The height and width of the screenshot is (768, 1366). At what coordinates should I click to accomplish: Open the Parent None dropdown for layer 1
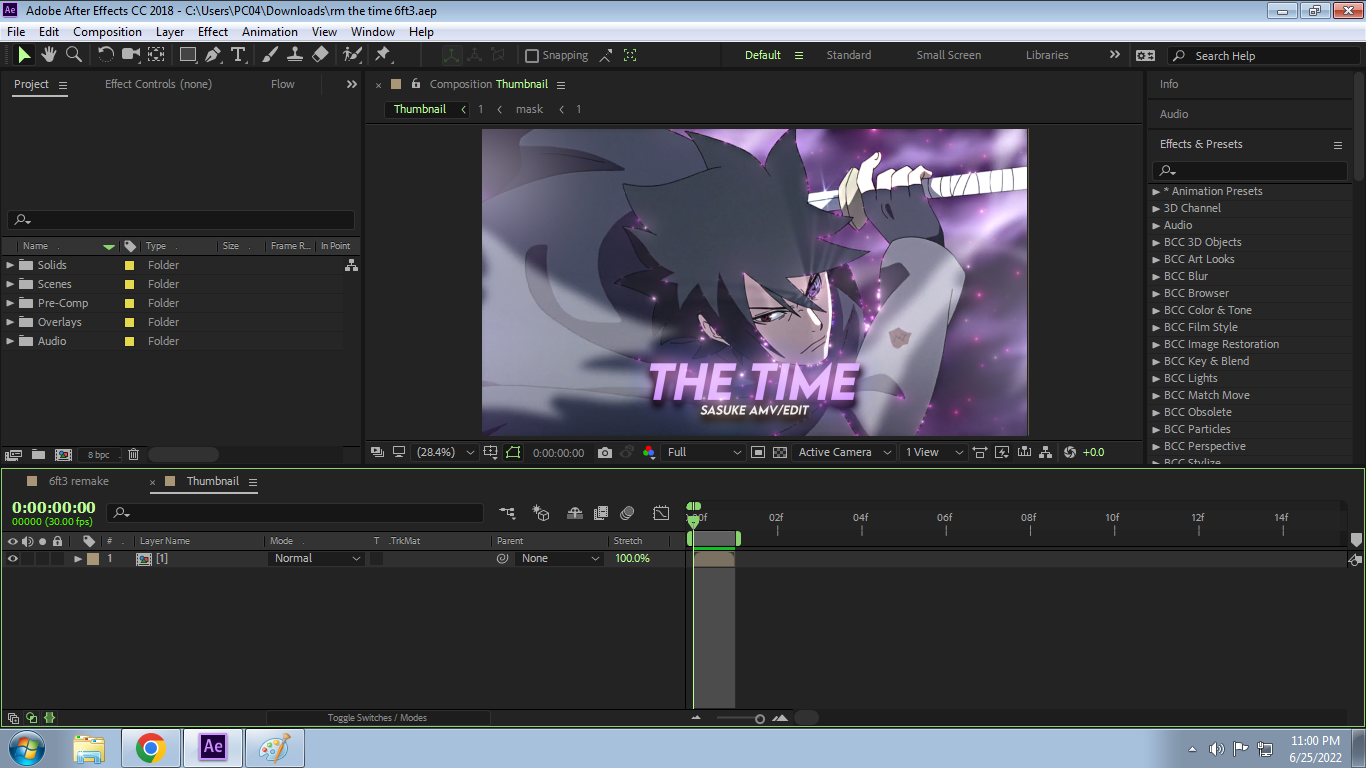[x=560, y=559]
